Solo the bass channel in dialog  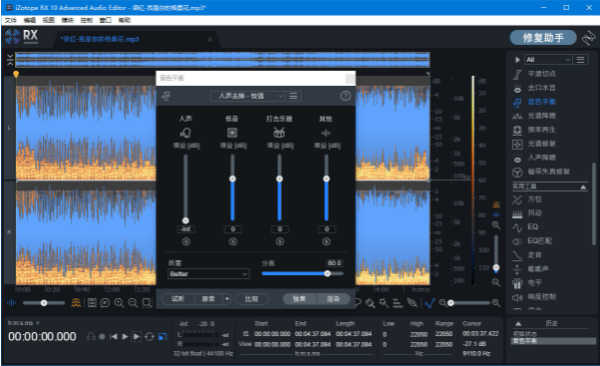233,242
